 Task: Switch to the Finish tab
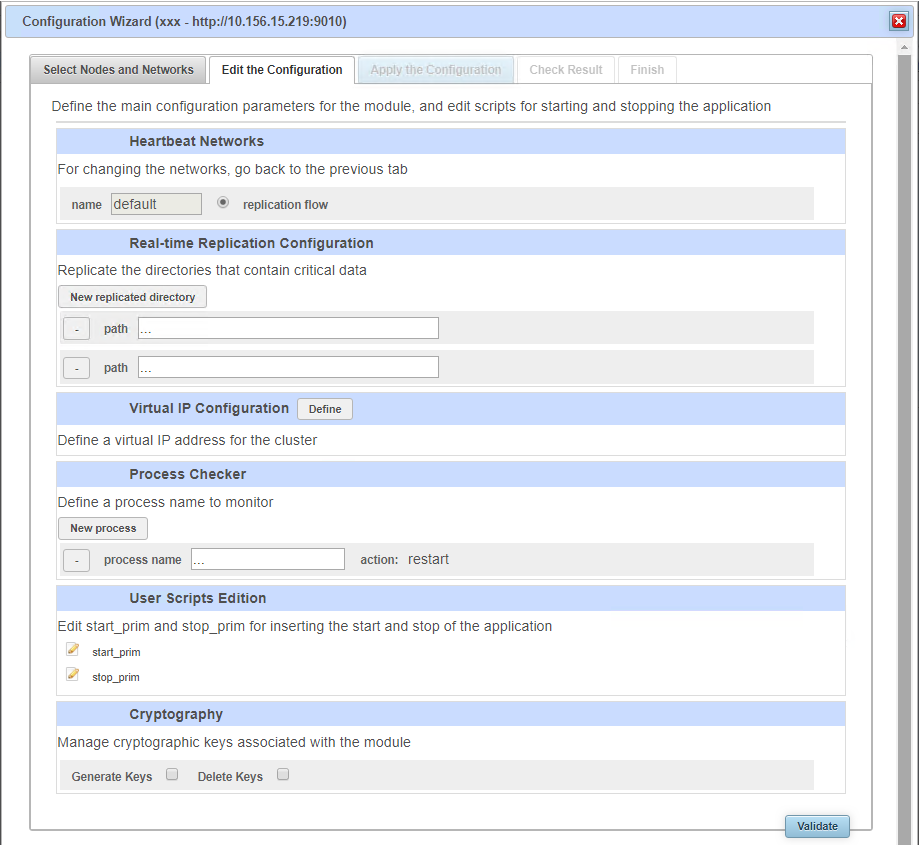pyautogui.click(x=646, y=69)
